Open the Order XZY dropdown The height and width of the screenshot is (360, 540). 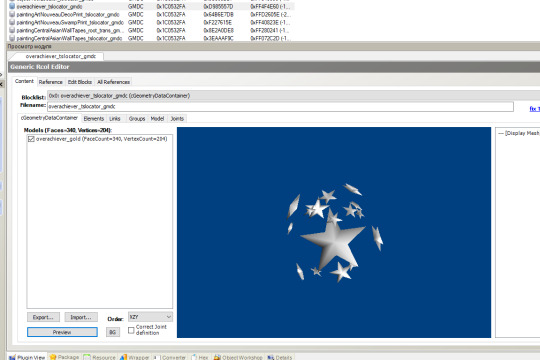pyautogui.click(x=150, y=317)
